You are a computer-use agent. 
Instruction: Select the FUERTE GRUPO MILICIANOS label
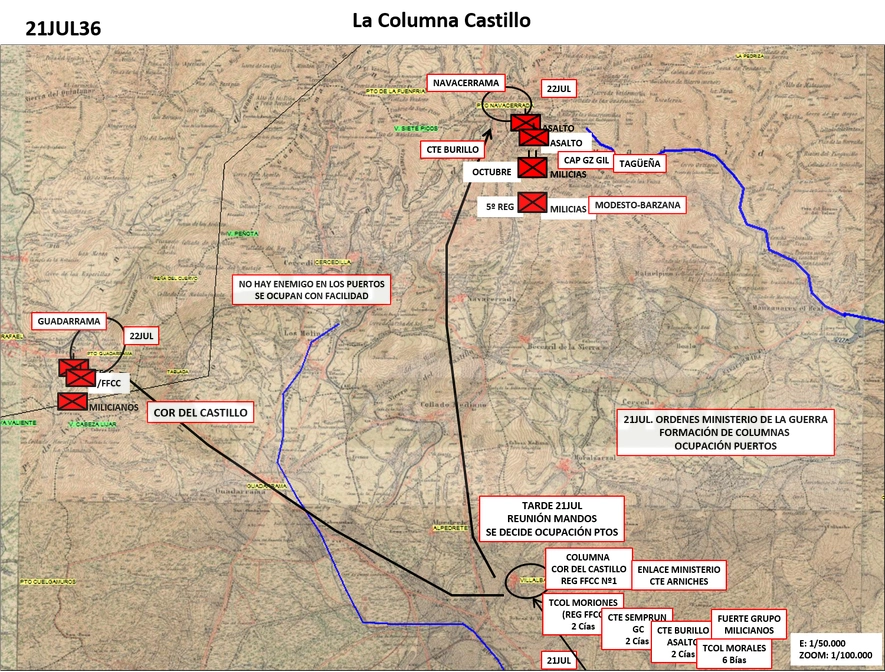tap(749, 624)
